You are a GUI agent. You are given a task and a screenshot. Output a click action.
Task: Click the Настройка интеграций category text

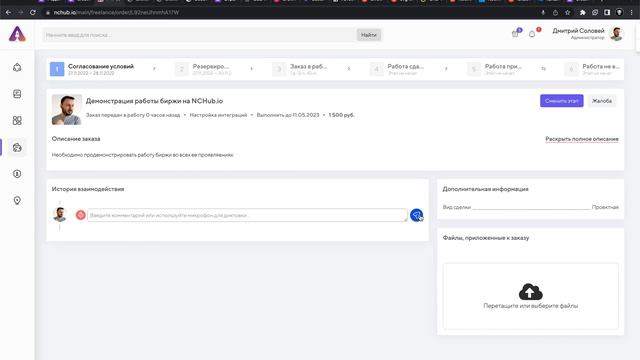pos(218,115)
